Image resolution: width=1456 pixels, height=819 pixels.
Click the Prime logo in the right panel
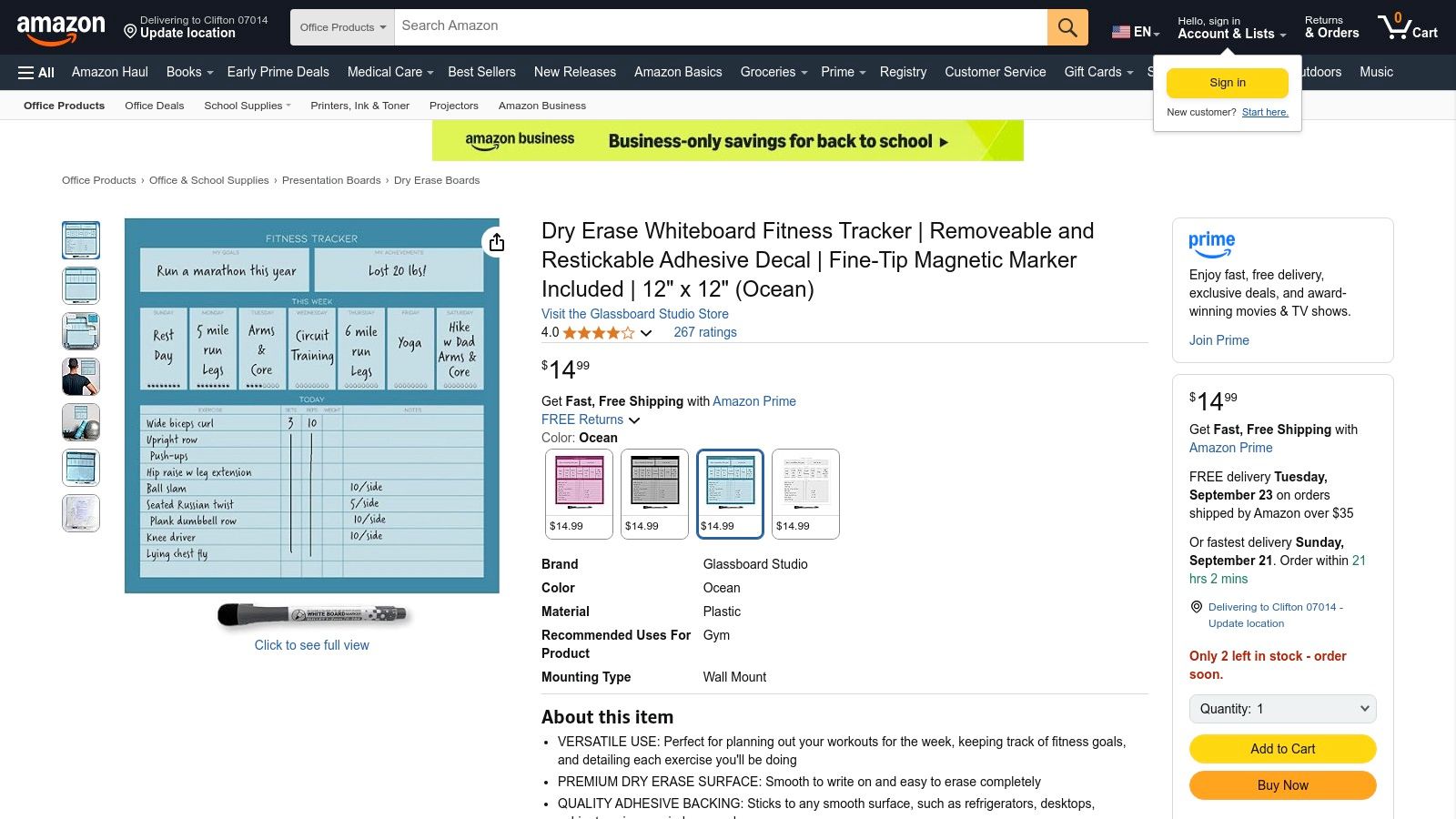click(x=1211, y=244)
